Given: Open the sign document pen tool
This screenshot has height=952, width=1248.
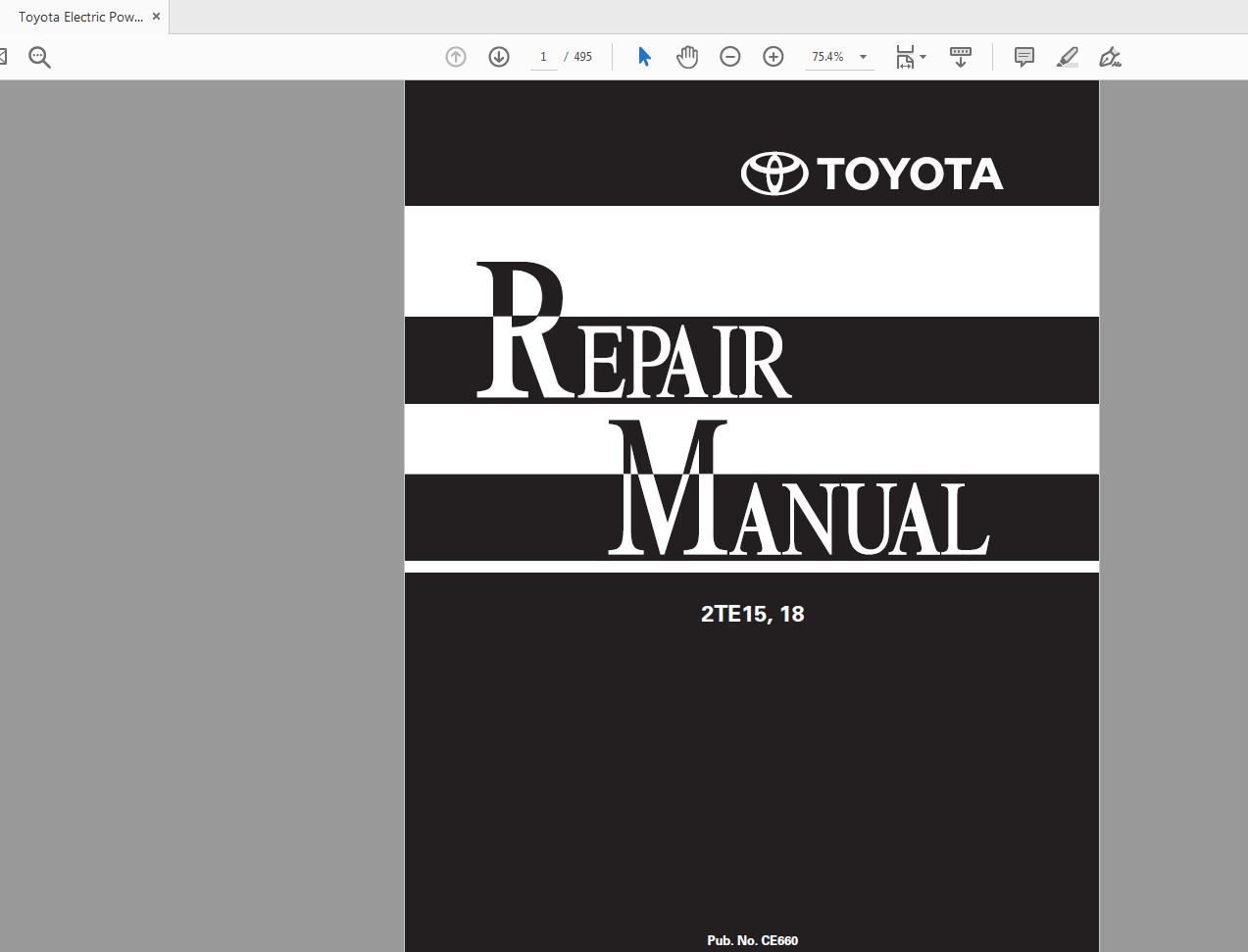Looking at the screenshot, I should [1110, 57].
